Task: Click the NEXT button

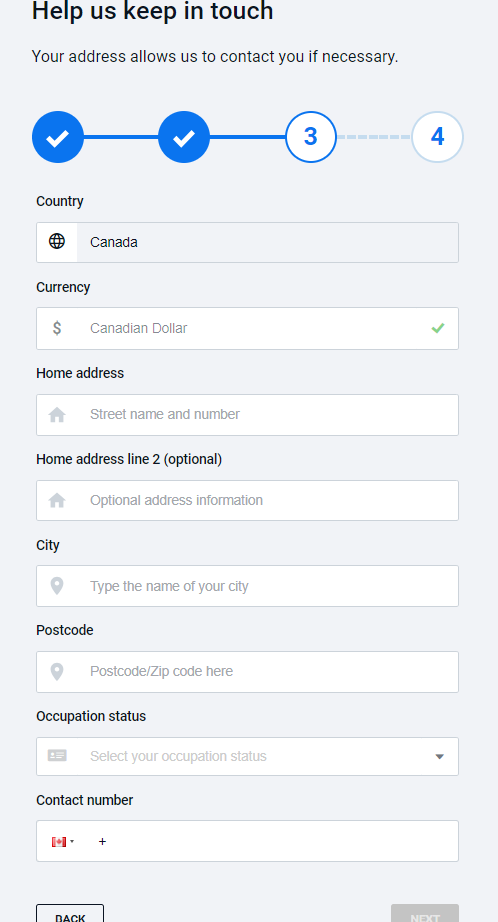Action: pyautogui.click(x=425, y=913)
